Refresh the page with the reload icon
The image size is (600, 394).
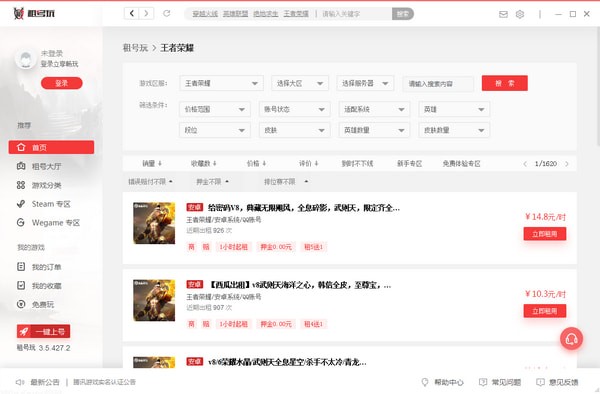pos(166,13)
